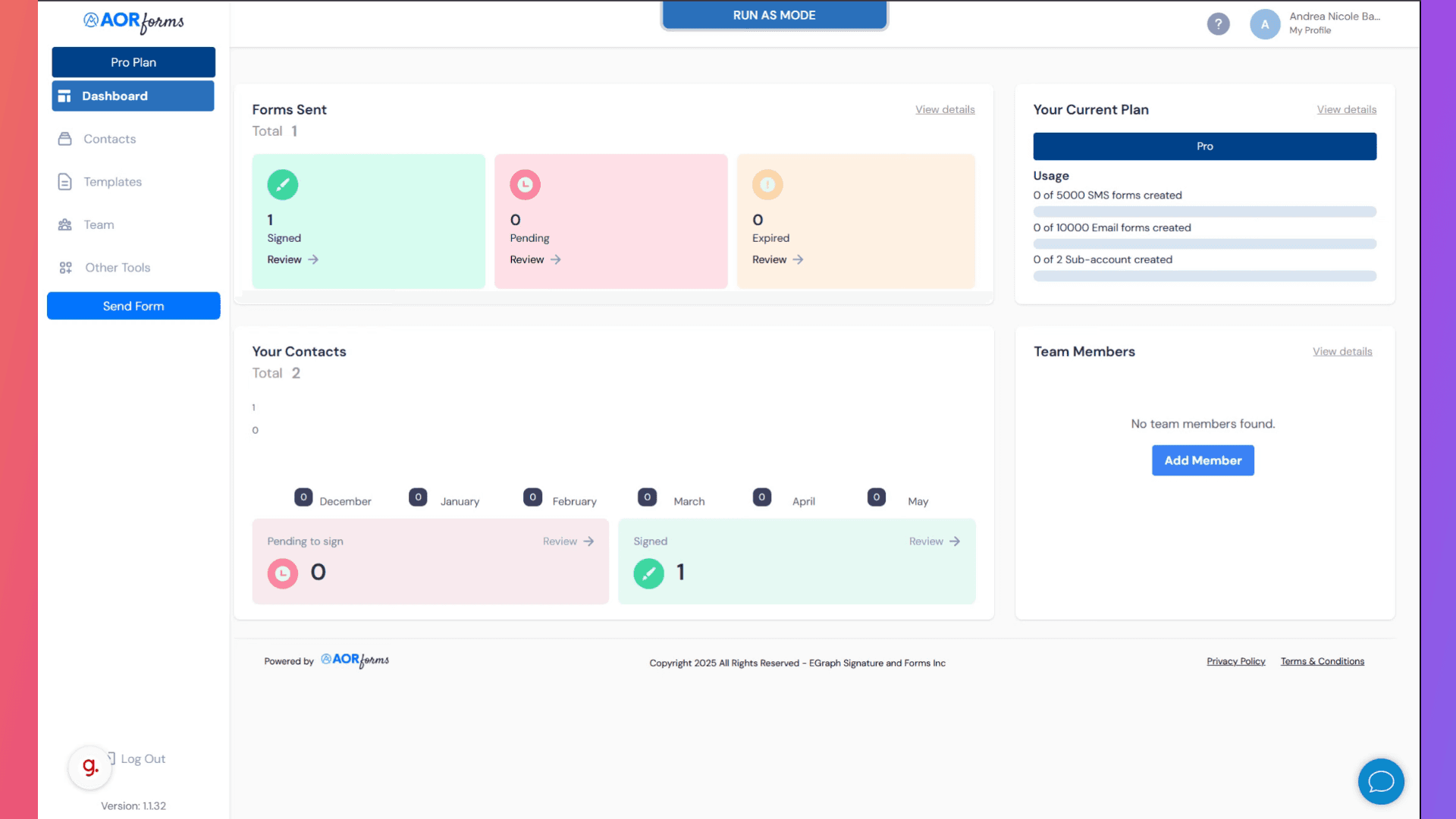Click the red g. floating badge
This screenshot has height=819, width=1456.
point(90,767)
